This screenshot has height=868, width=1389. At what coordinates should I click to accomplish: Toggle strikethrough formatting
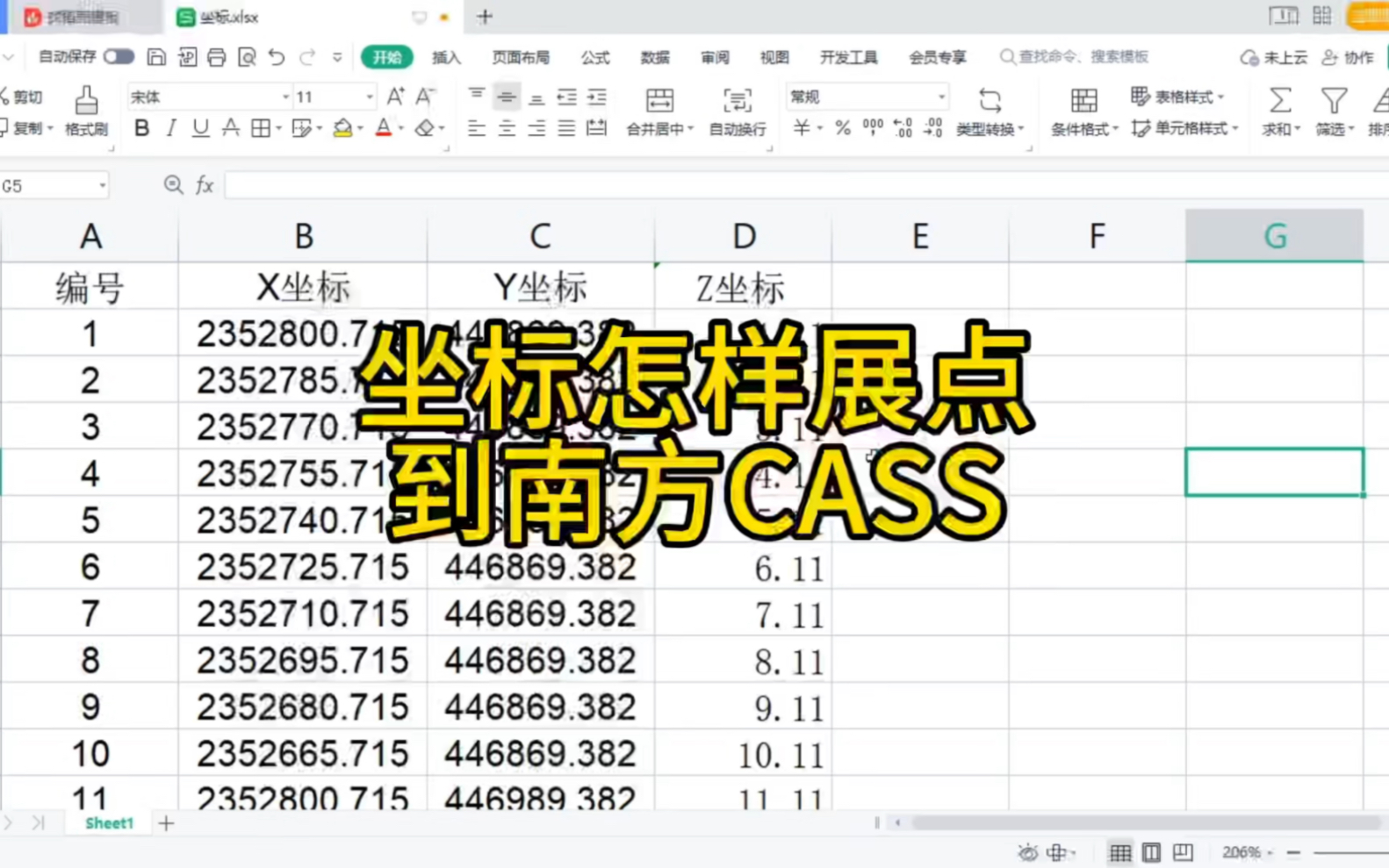point(231,128)
